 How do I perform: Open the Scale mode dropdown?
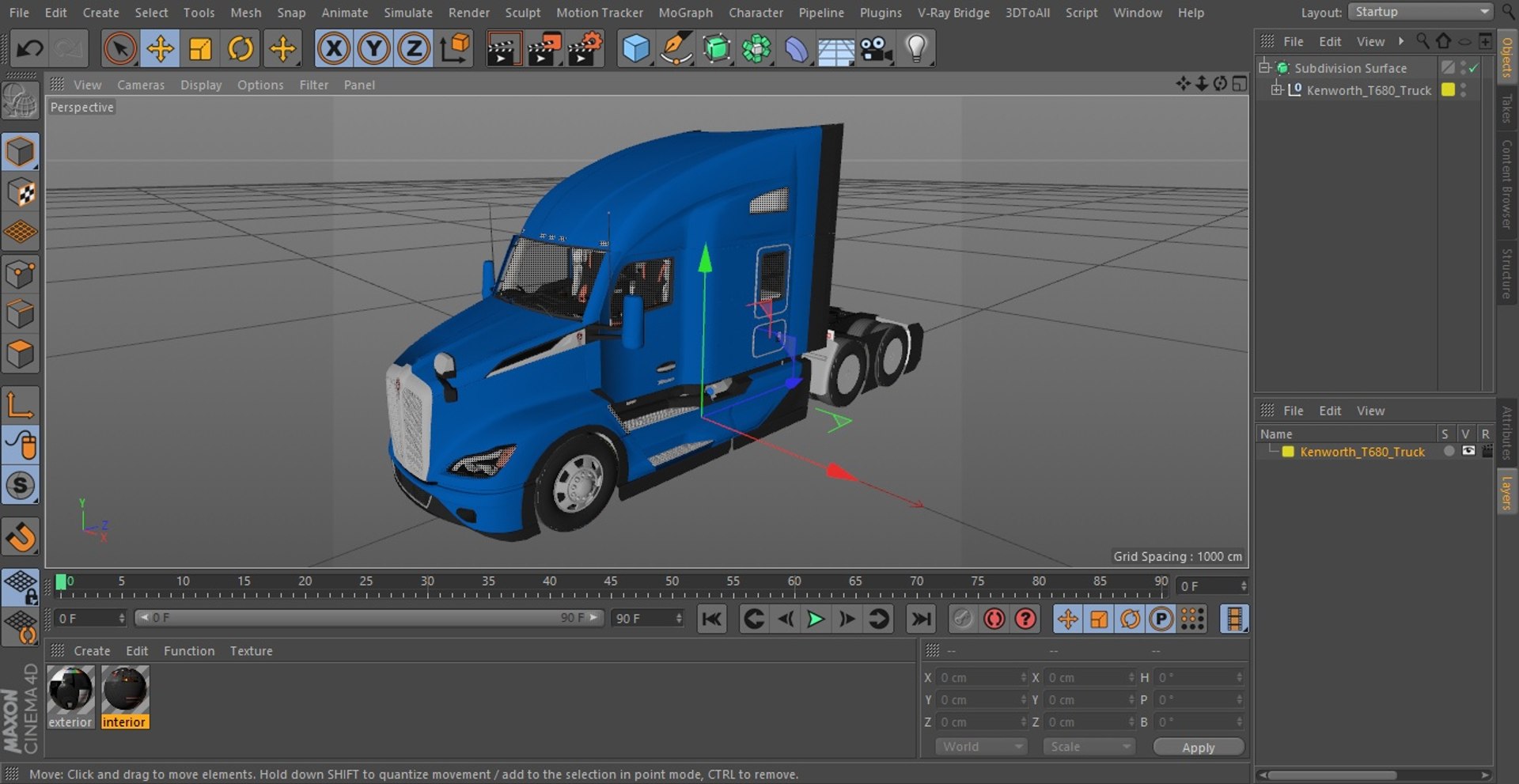tap(1089, 747)
